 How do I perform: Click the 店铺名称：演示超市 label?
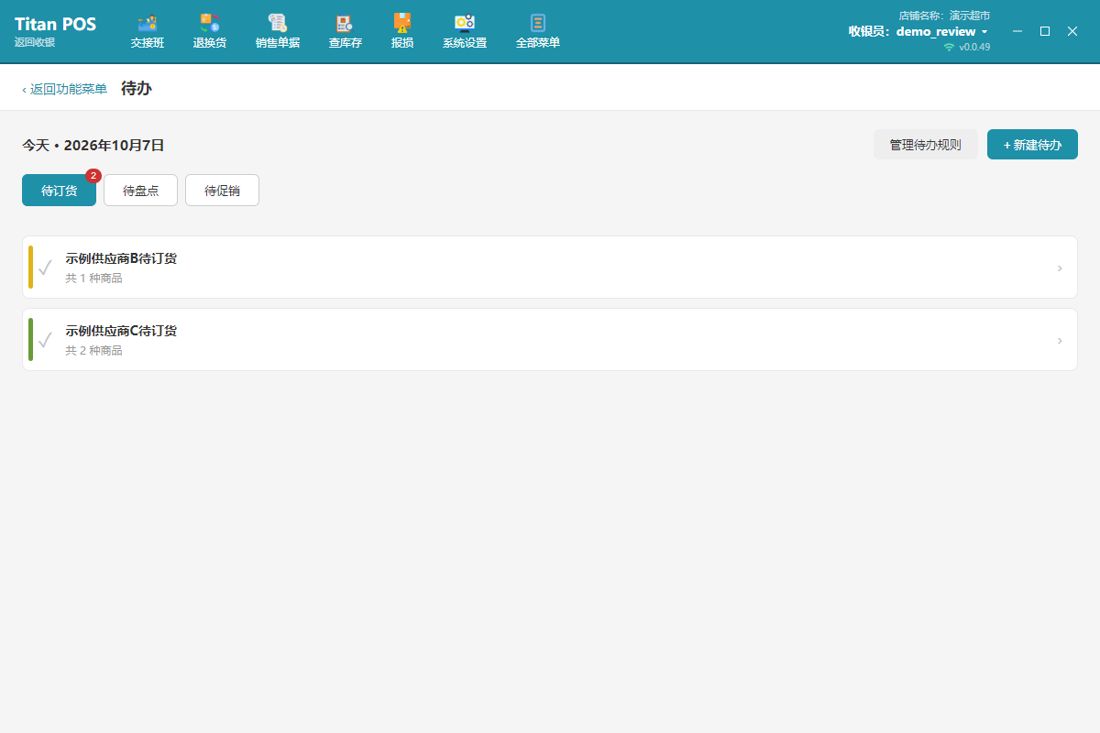point(944,15)
